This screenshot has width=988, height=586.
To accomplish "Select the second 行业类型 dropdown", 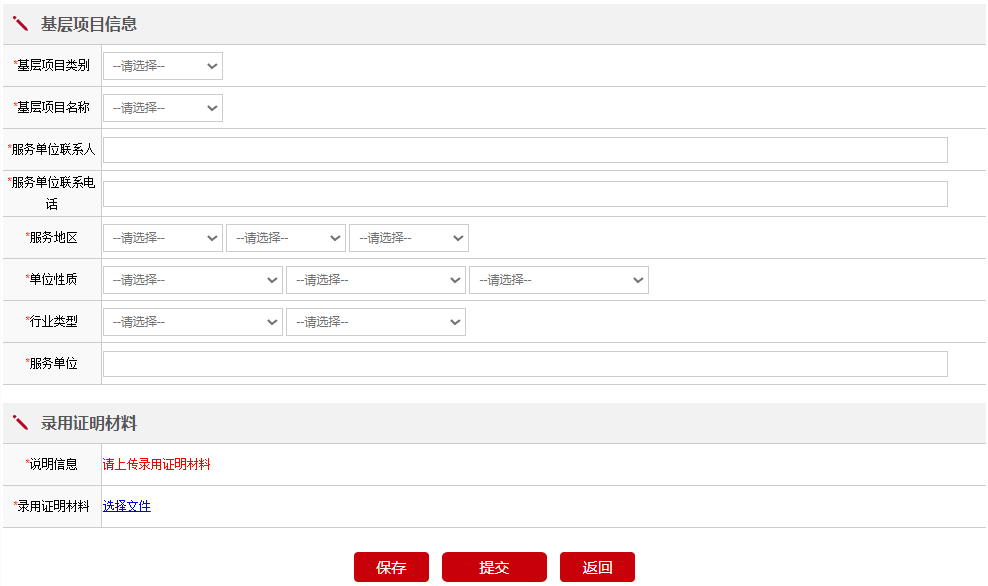I will [376, 322].
